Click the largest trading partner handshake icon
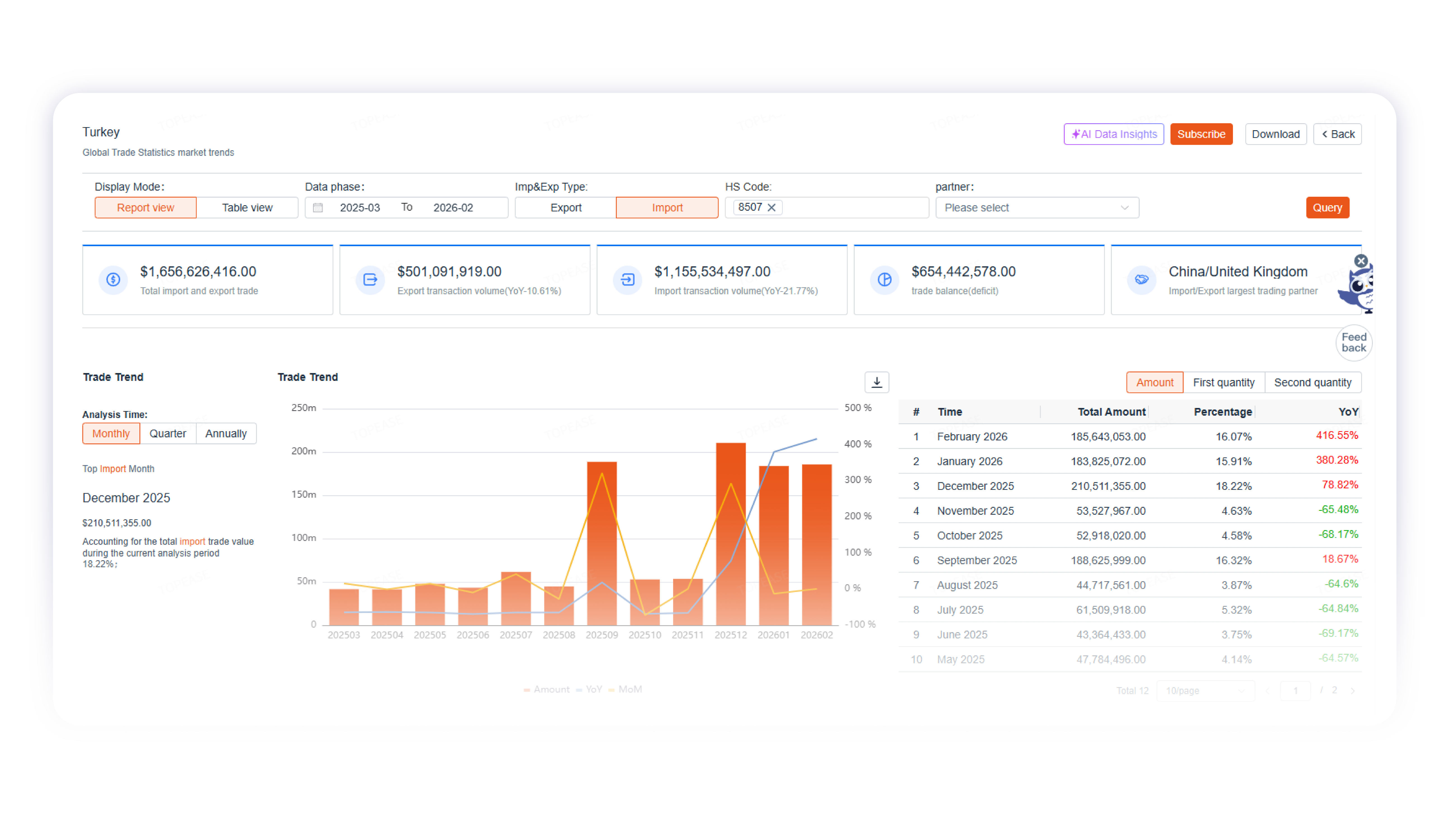Image resolution: width=1456 pixels, height=819 pixels. pyautogui.click(x=1141, y=279)
